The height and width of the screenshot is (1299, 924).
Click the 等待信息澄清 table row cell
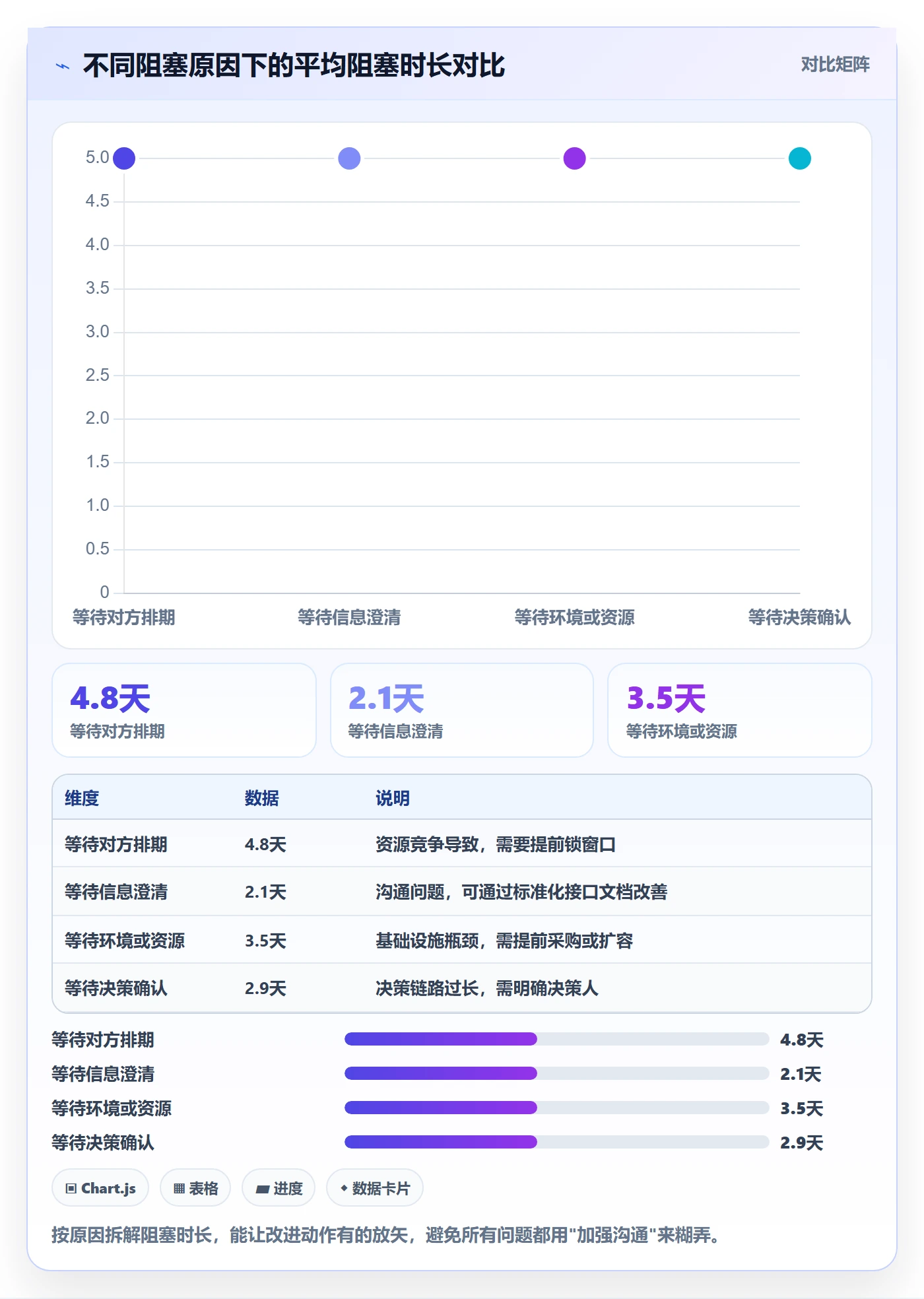click(x=116, y=892)
